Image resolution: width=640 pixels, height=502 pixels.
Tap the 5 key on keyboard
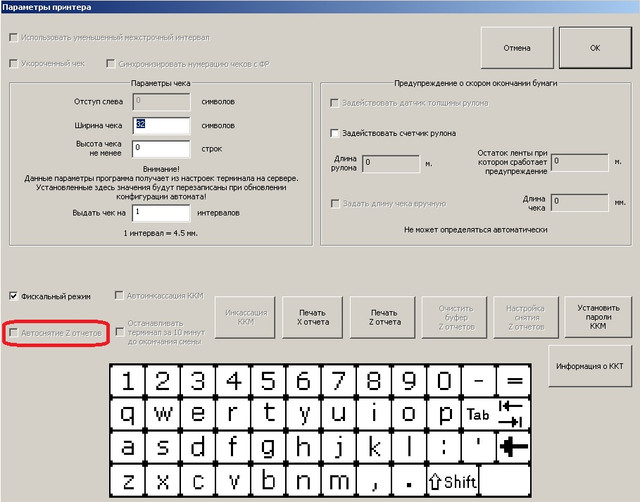point(268,381)
